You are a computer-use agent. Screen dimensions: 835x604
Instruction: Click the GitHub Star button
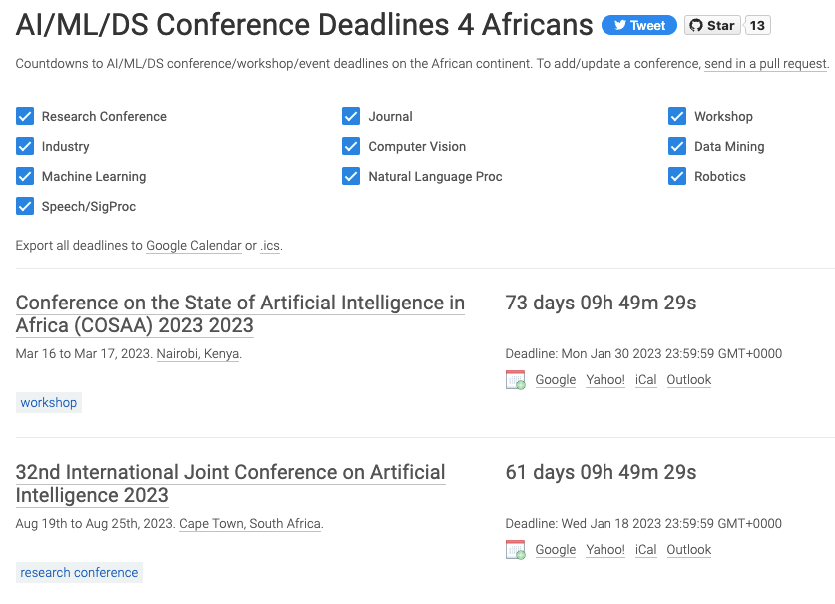click(x=712, y=26)
